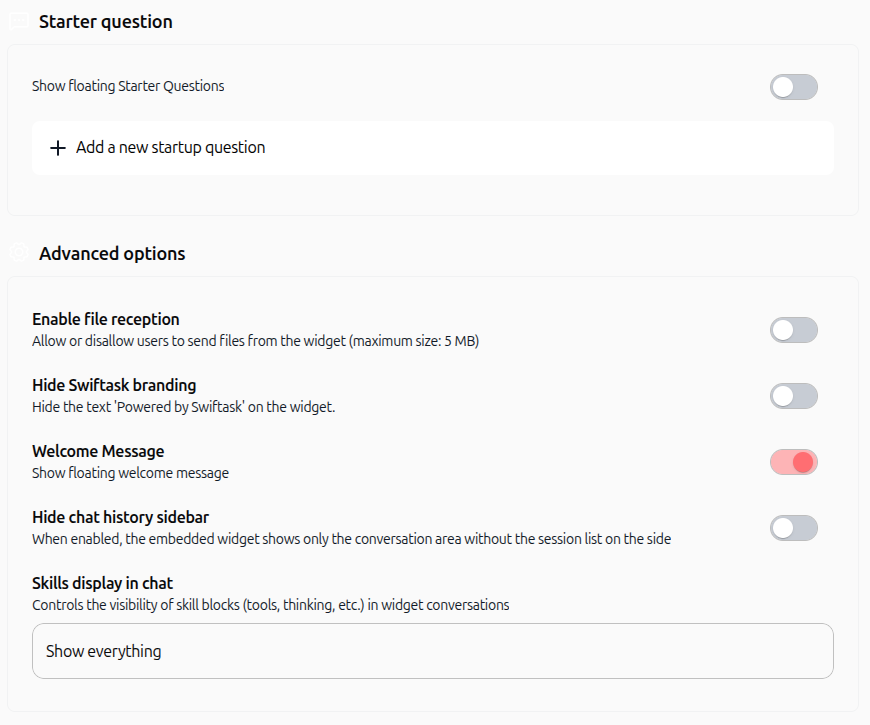Switch on Hide chat history sidebar toggle

[x=793, y=528]
